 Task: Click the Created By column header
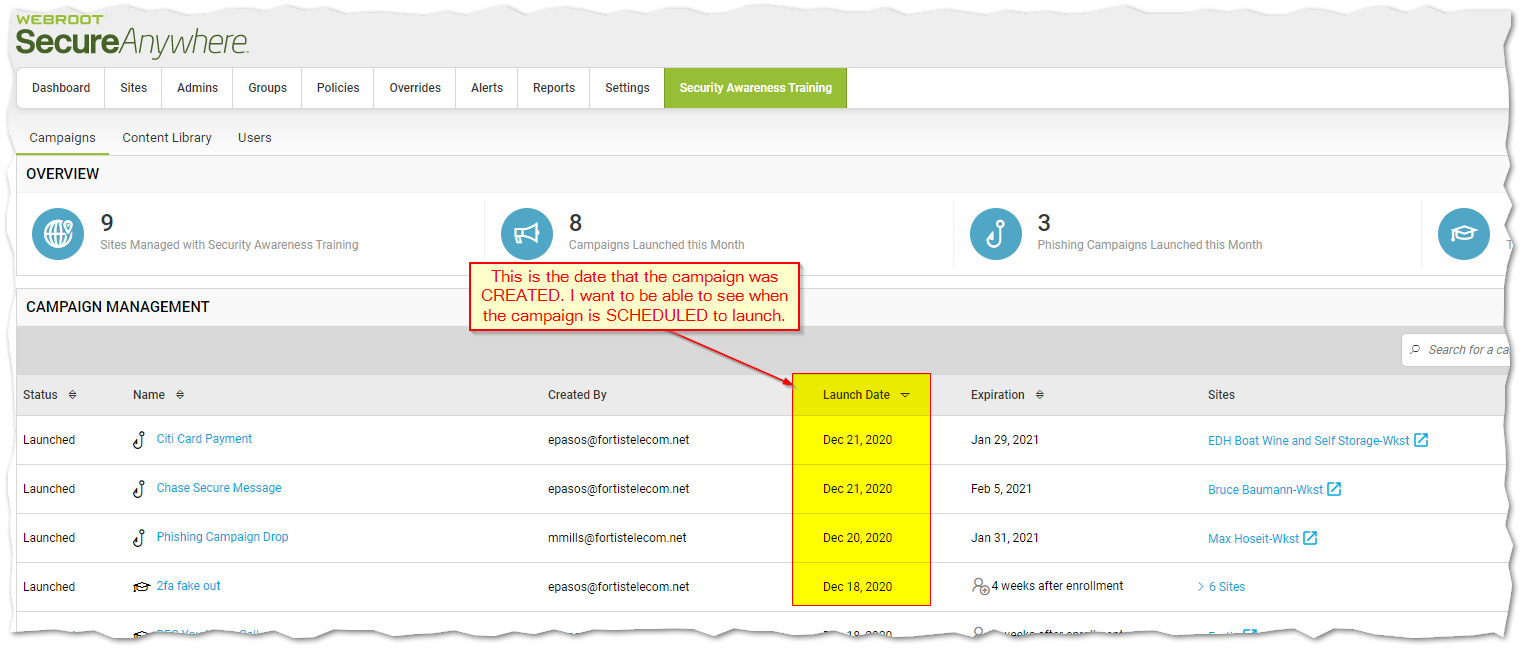[577, 395]
